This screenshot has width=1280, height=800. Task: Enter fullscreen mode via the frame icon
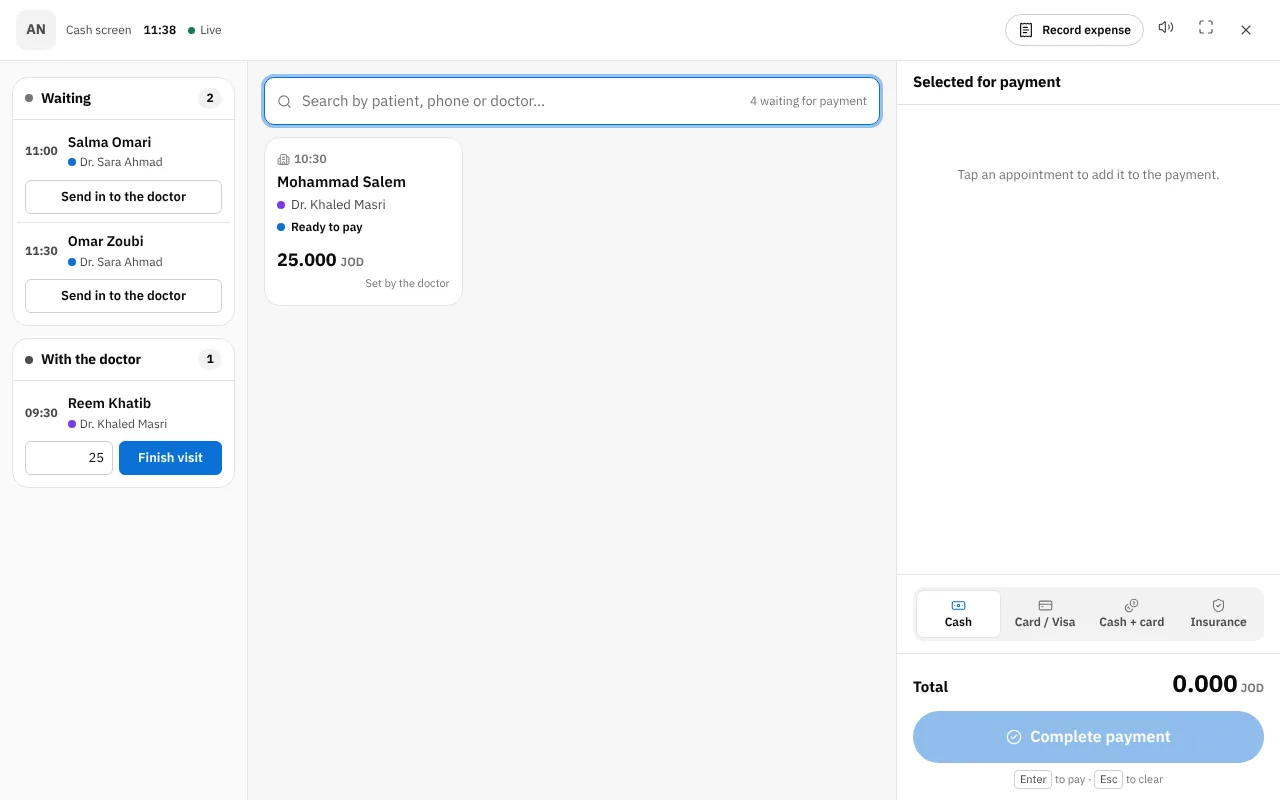(x=1206, y=28)
